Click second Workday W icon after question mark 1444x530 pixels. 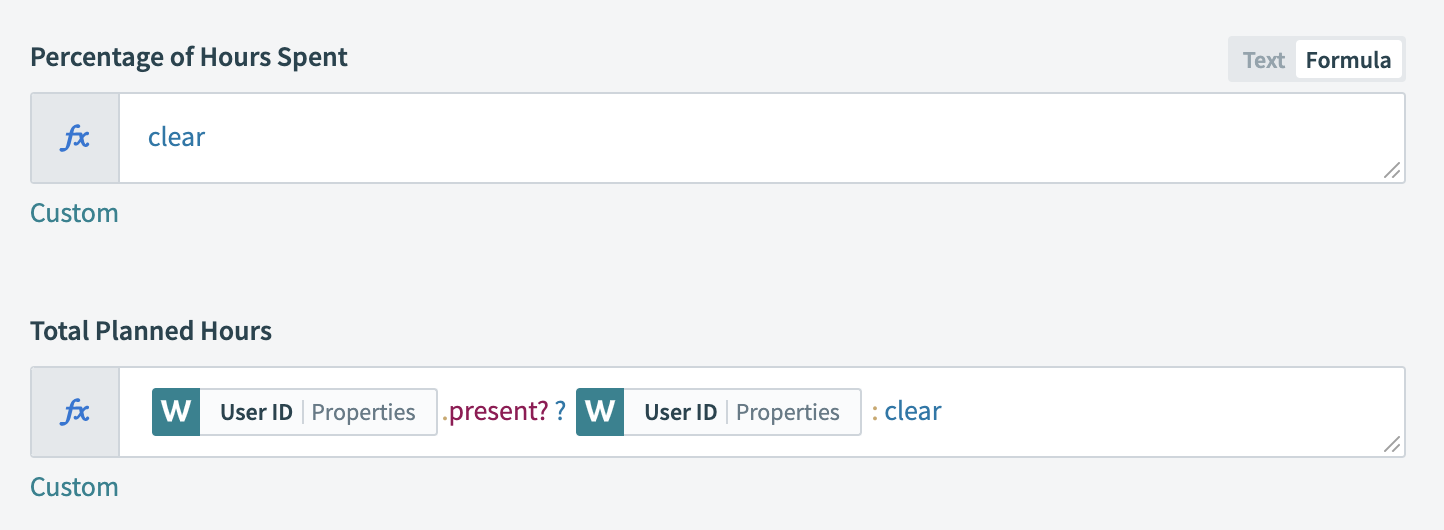tap(600, 412)
